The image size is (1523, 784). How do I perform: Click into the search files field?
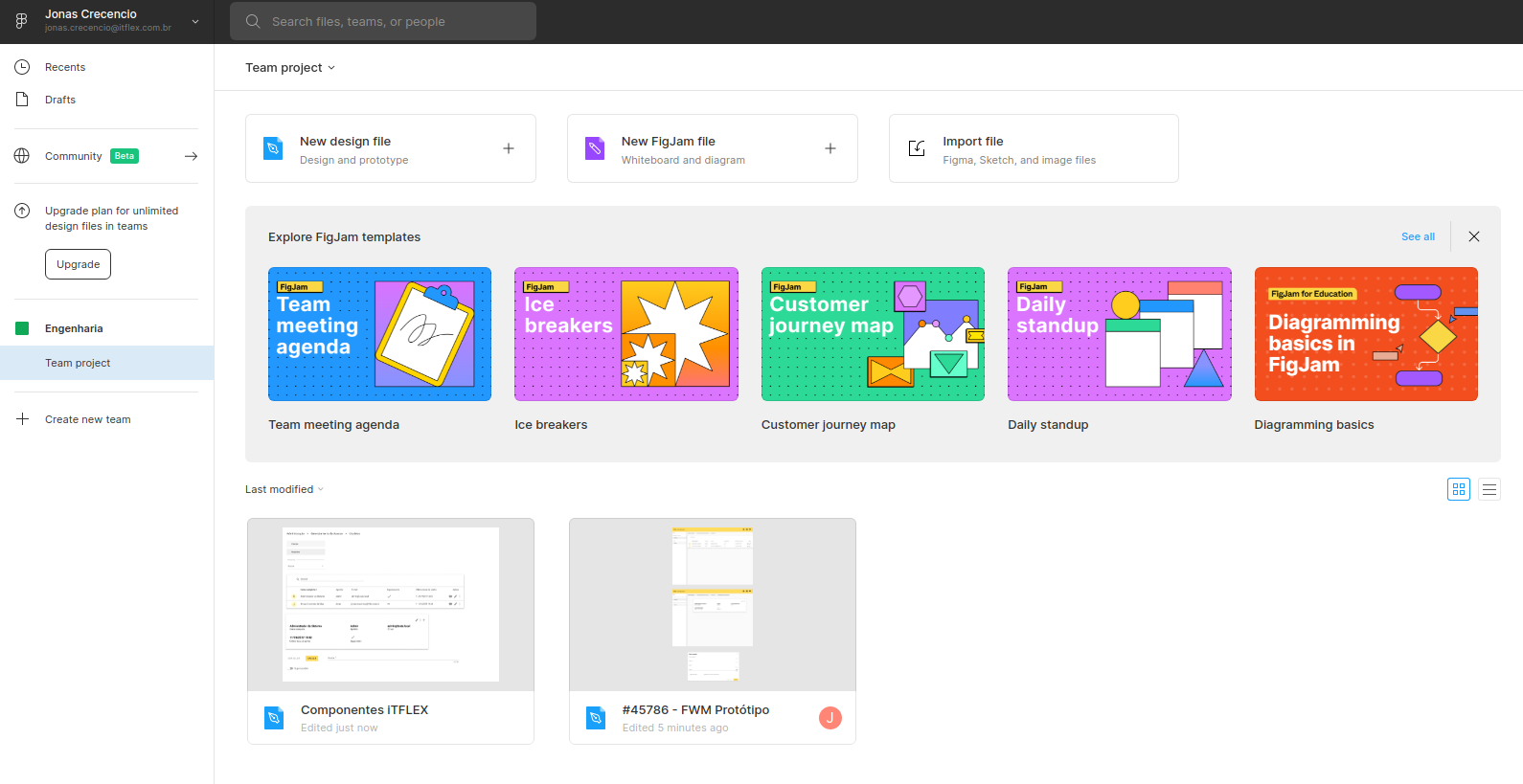383,21
